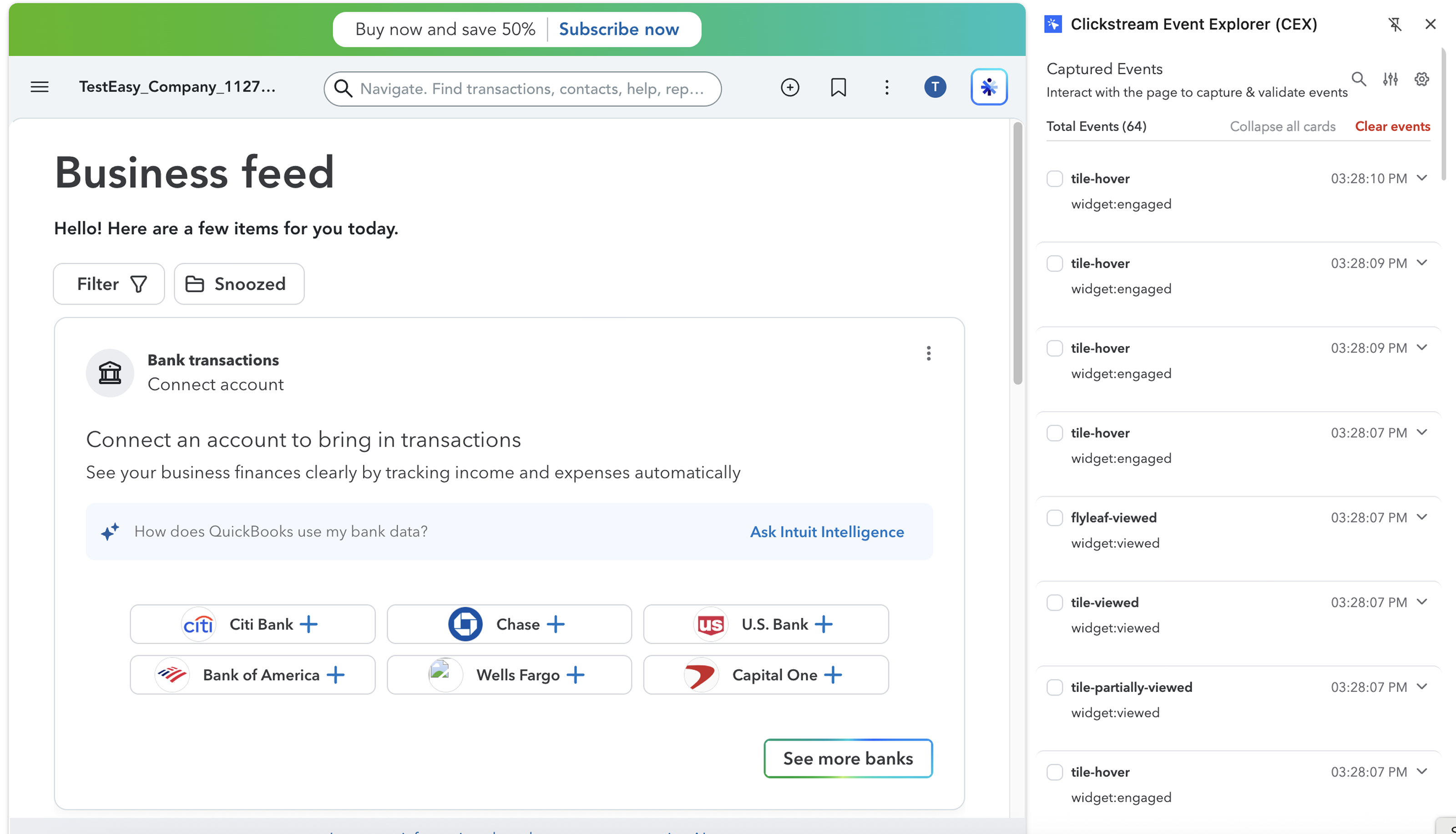Click the navigation search input field
1456x834 pixels.
522,89
